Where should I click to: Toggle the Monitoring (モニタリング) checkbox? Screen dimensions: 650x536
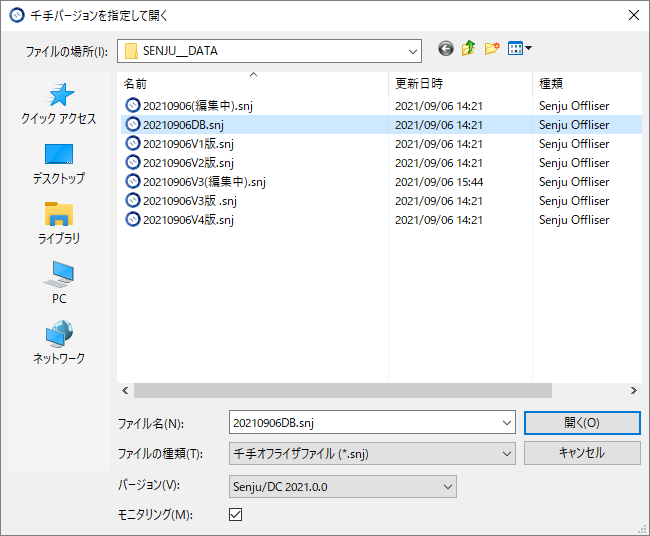pos(235,514)
